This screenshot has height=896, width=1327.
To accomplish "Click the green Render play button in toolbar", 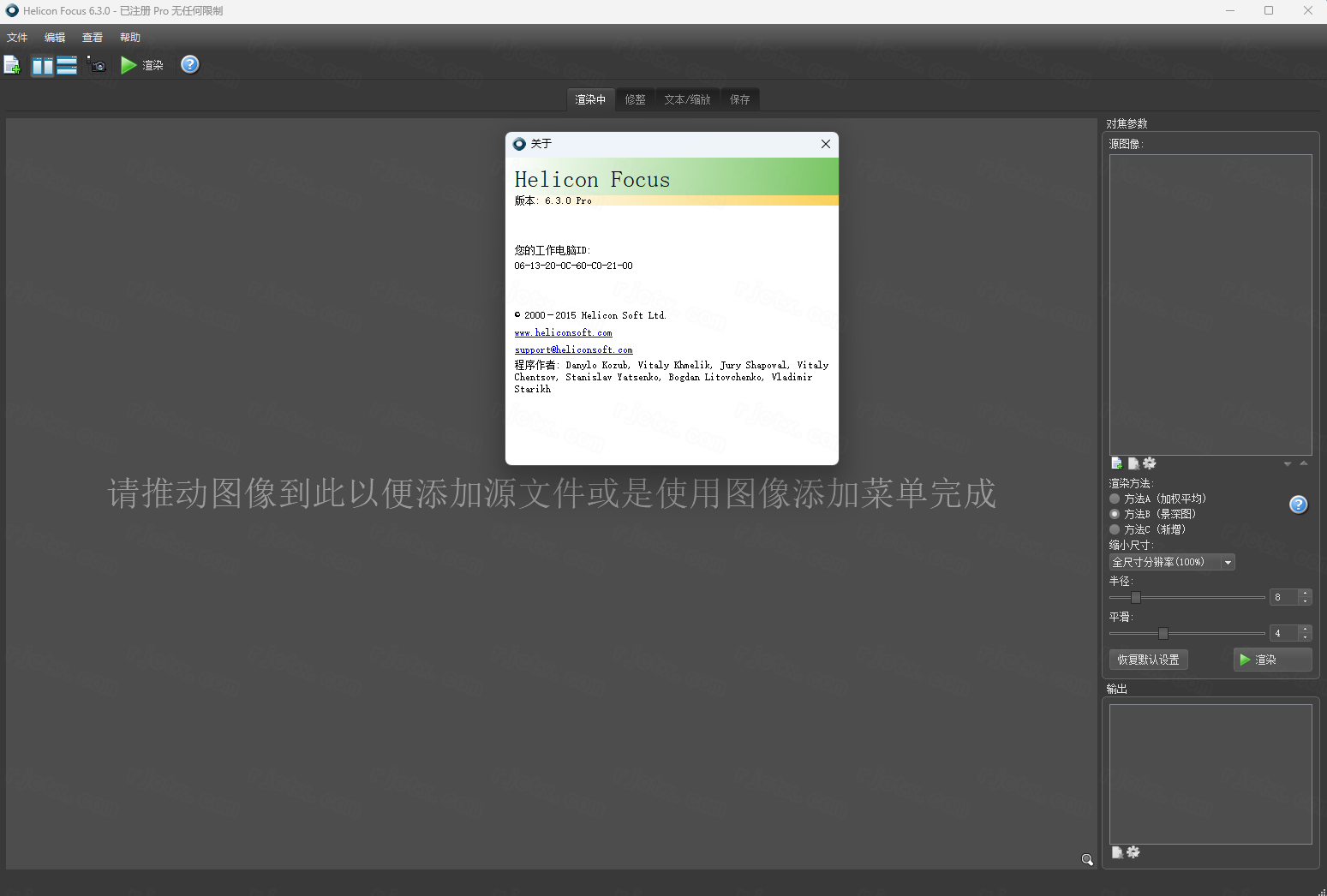I will (x=142, y=65).
